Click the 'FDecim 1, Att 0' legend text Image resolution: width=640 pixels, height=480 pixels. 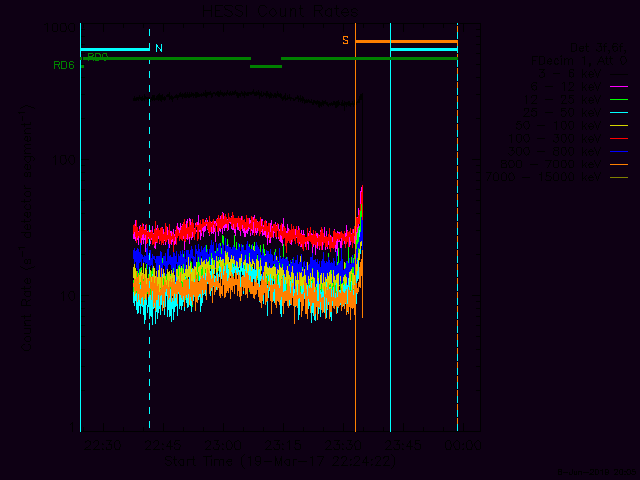579,61
